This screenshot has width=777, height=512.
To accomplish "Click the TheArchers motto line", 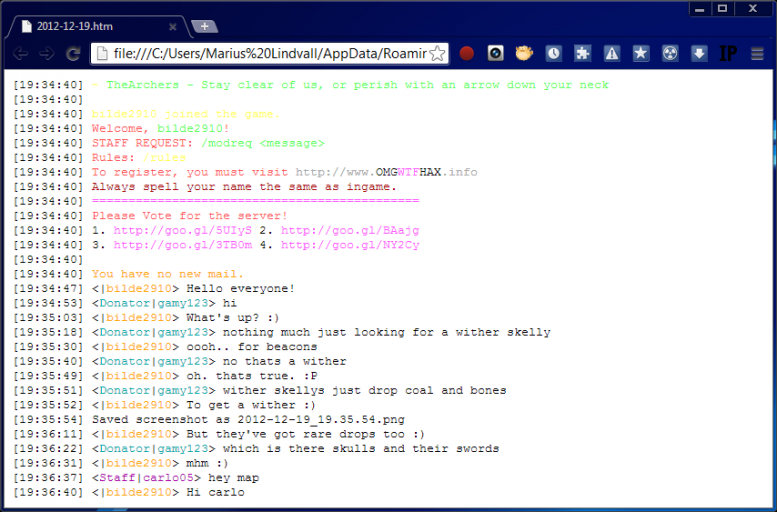I will (350, 85).
